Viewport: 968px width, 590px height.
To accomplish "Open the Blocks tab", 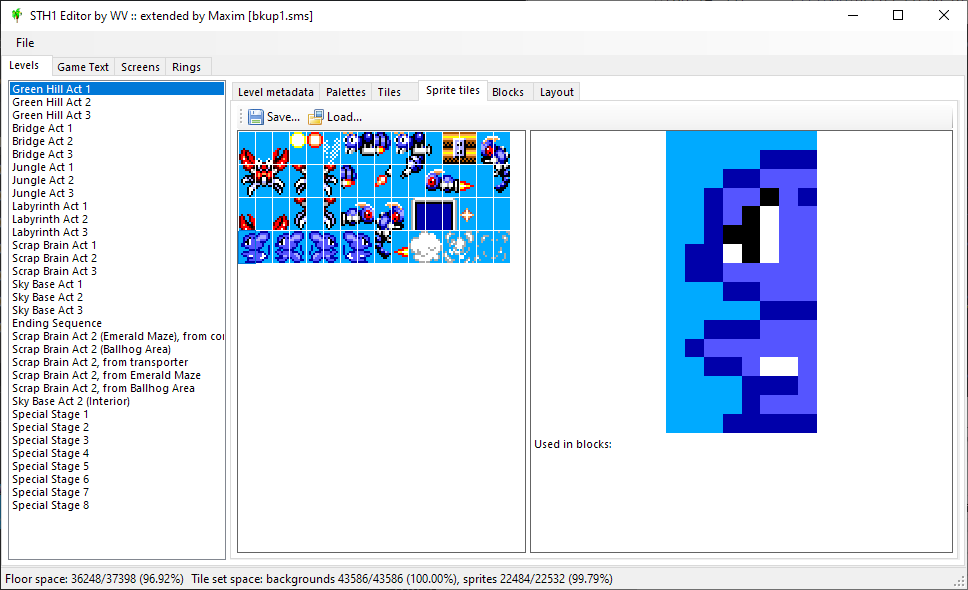I will (x=508, y=92).
